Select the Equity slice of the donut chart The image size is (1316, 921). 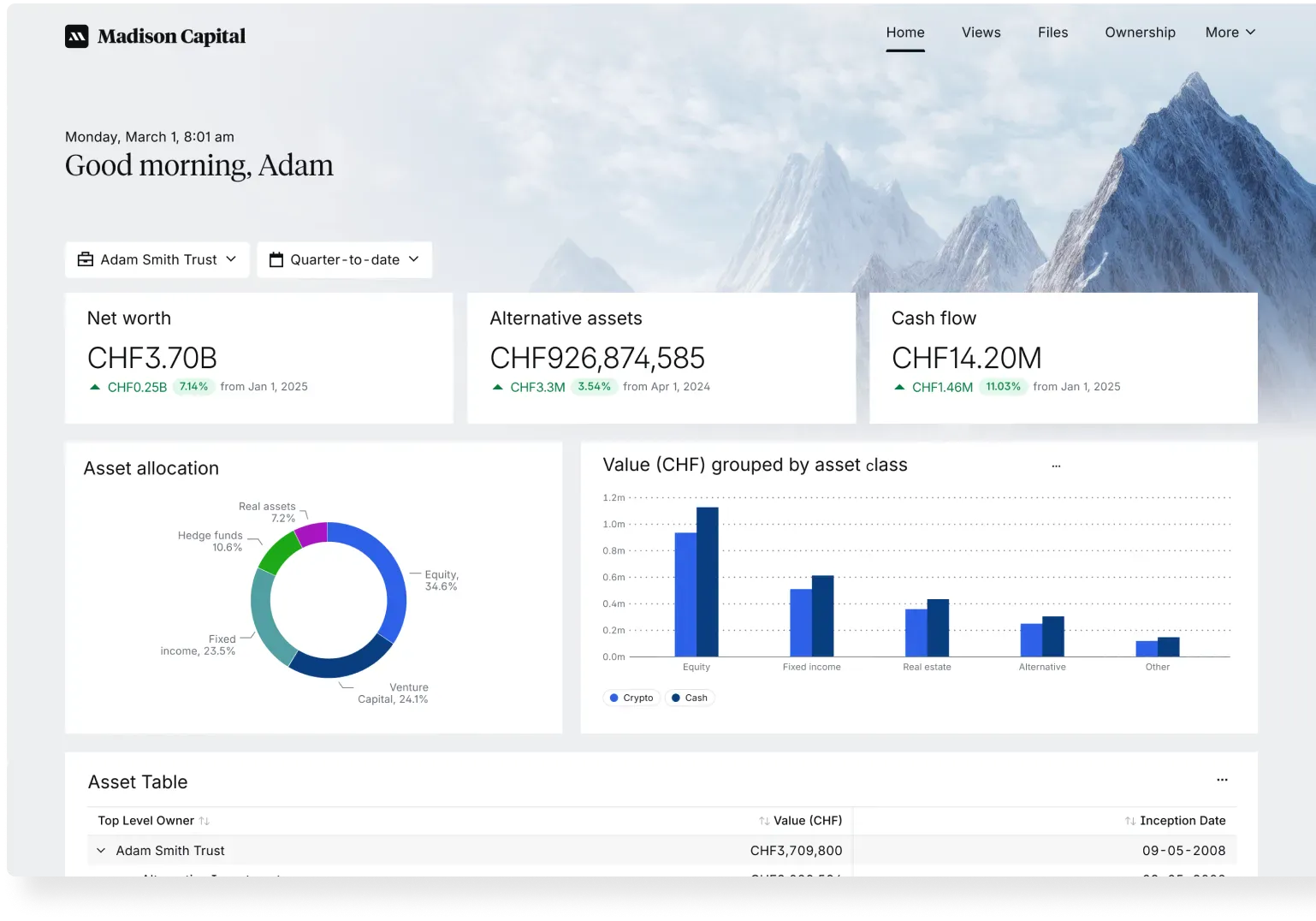pos(390,569)
